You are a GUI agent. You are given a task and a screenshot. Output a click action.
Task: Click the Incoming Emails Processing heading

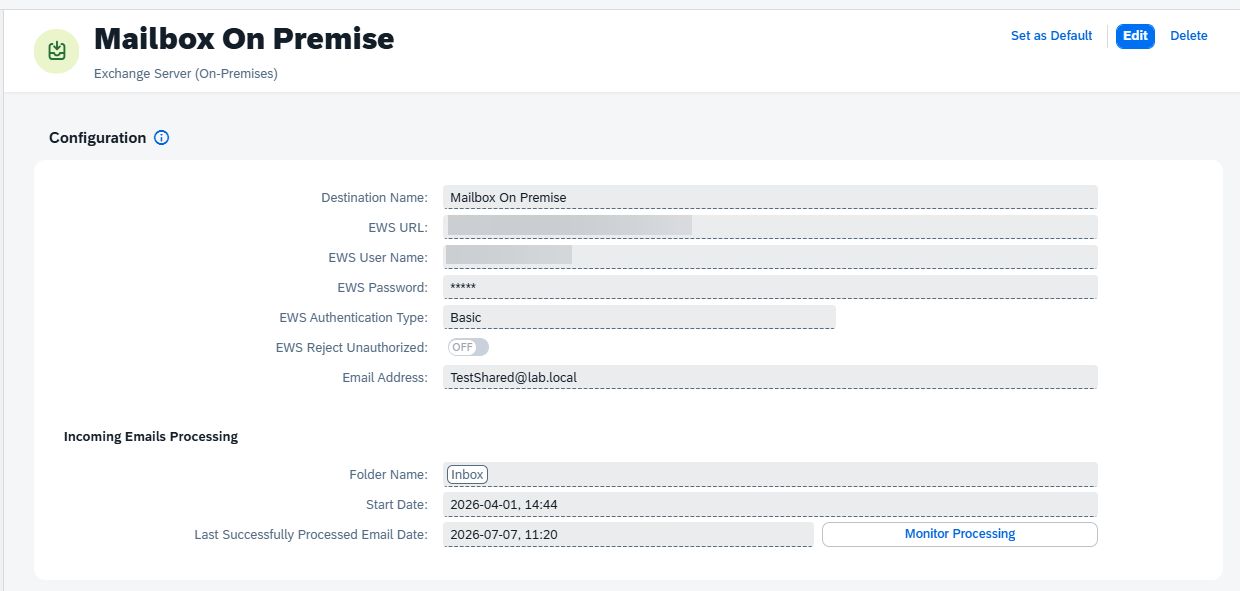coord(151,436)
